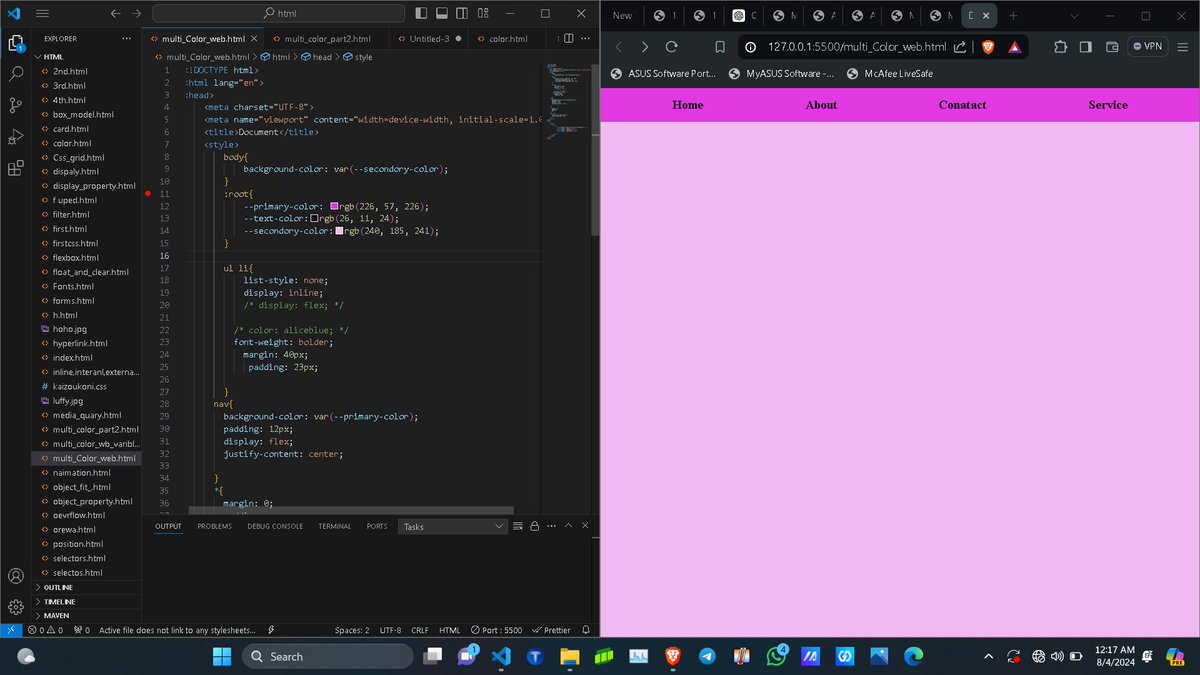Switch to DEBUG CONSOLE panel tab

click(x=275, y=526)
